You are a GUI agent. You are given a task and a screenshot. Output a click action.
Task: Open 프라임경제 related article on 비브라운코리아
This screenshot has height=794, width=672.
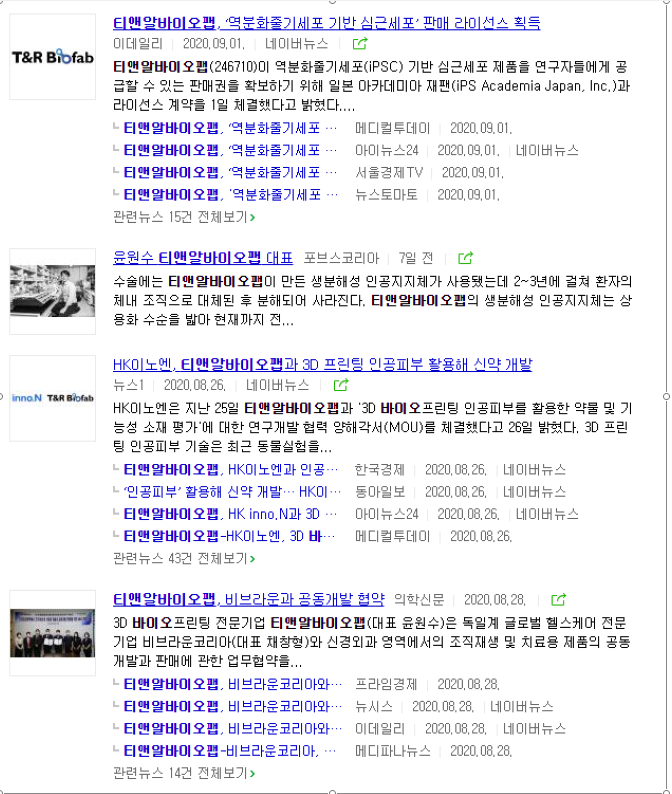233,685
